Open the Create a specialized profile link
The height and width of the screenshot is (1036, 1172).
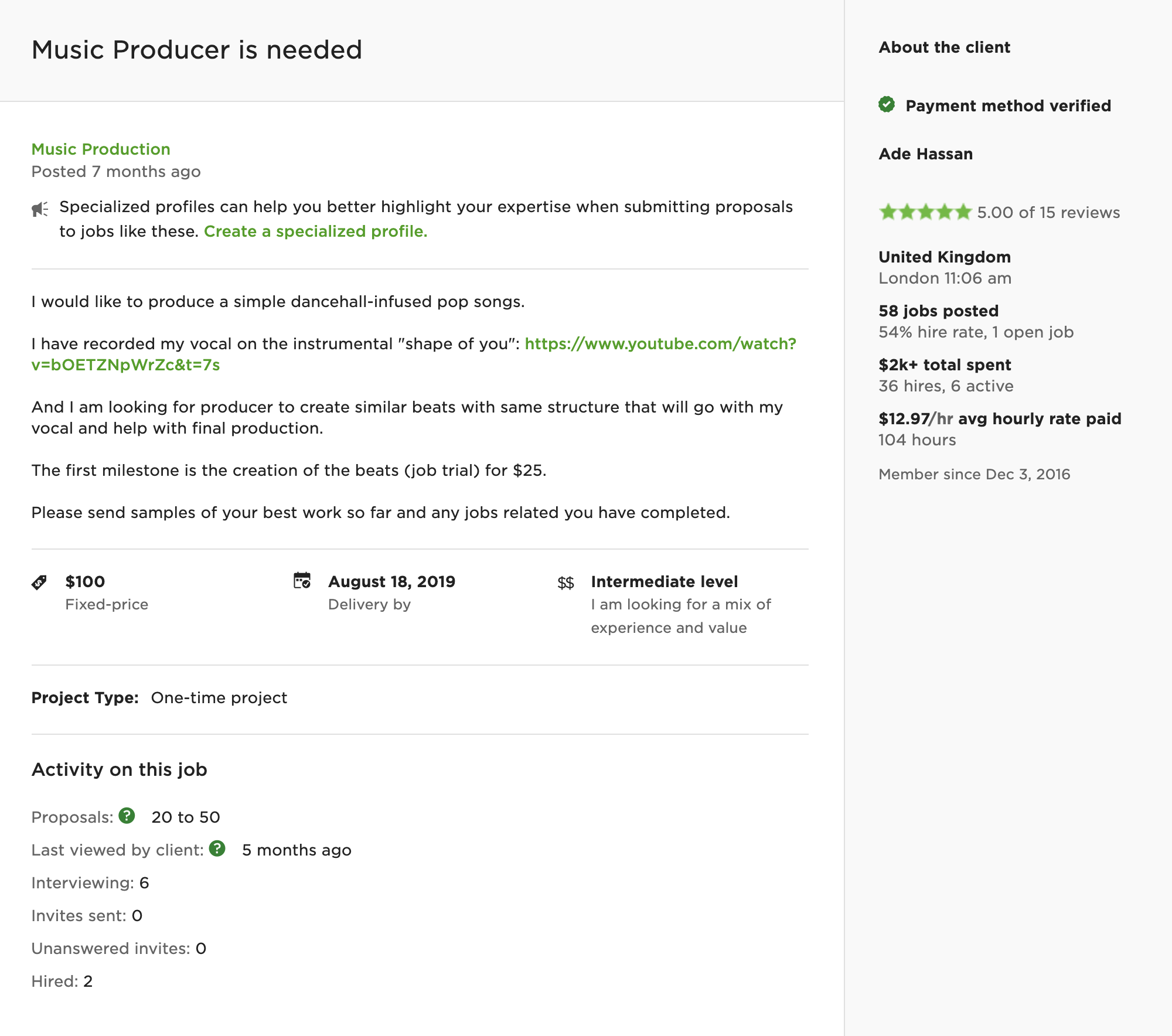pyautogui.click(x=315, y=231)
